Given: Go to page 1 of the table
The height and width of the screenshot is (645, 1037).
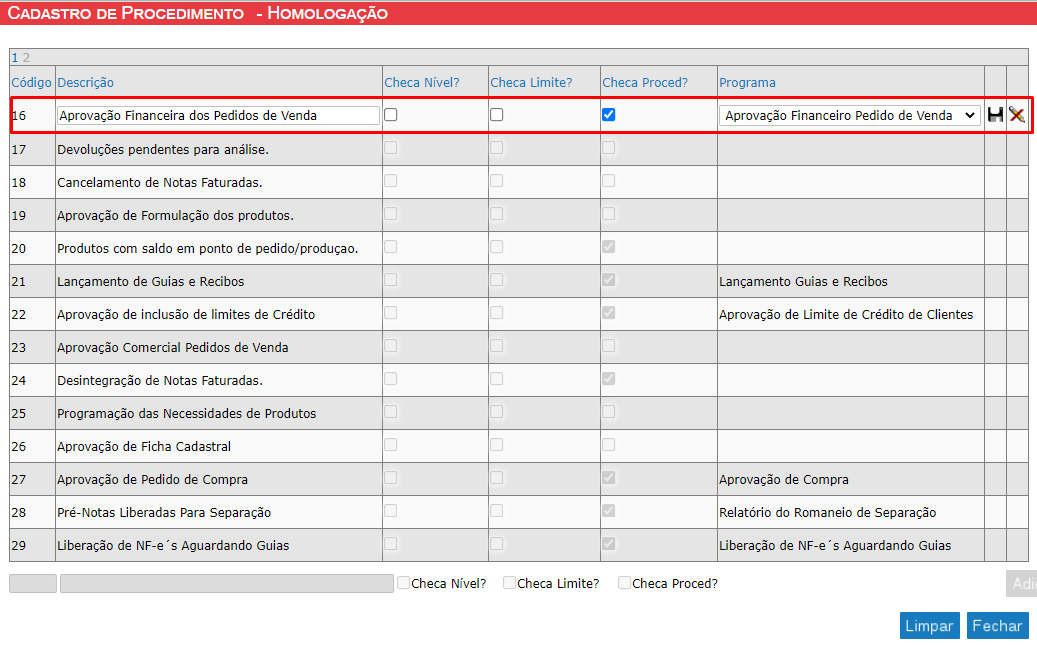Looking at the screenshot, I should click(x=15, y=58).
